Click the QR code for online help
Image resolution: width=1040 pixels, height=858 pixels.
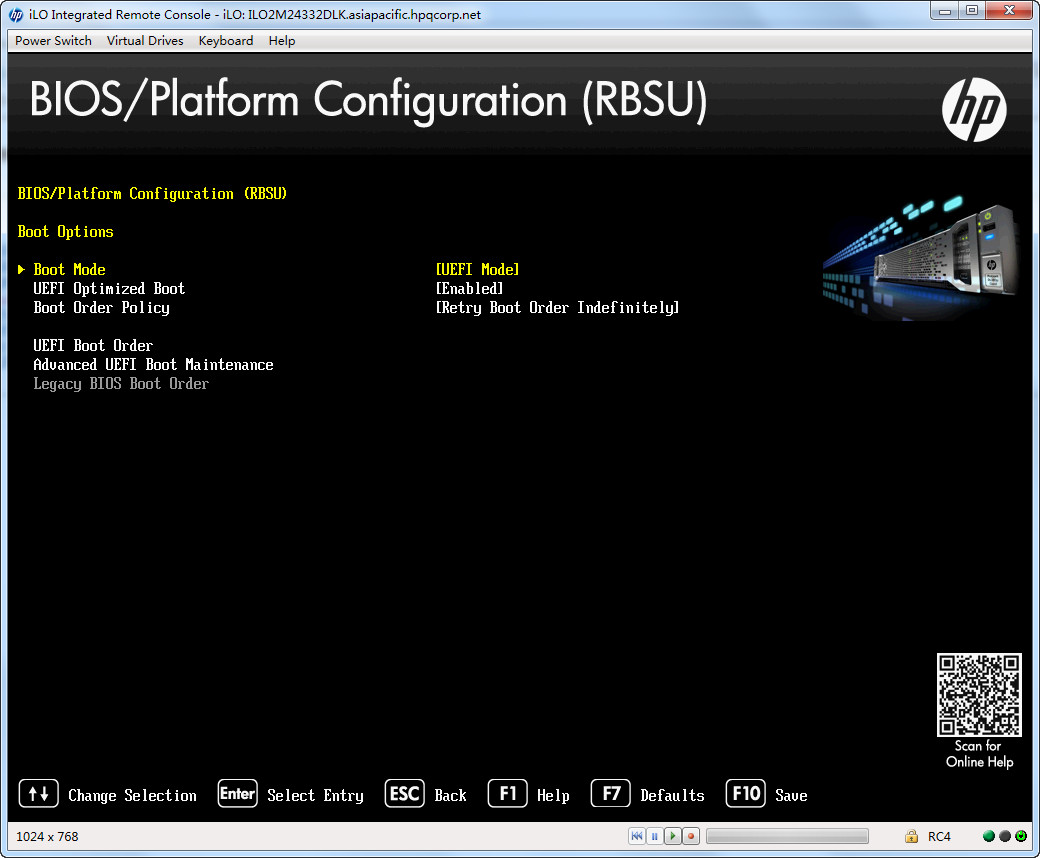point(979,695)
